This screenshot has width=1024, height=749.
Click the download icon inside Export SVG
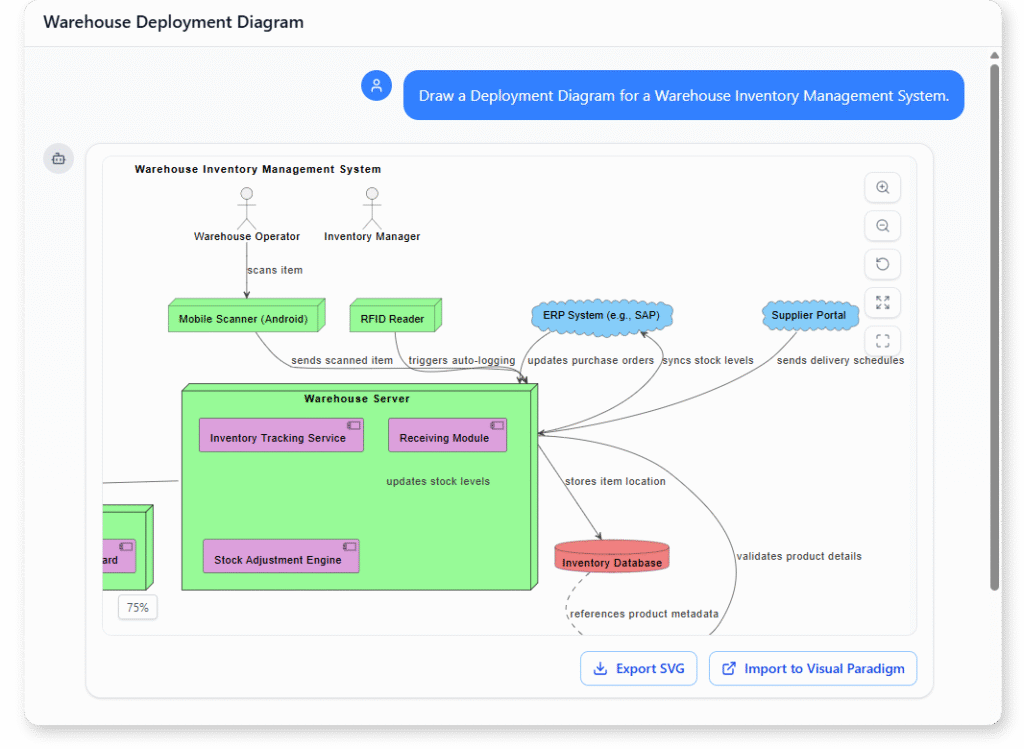[x=600, y=668]
